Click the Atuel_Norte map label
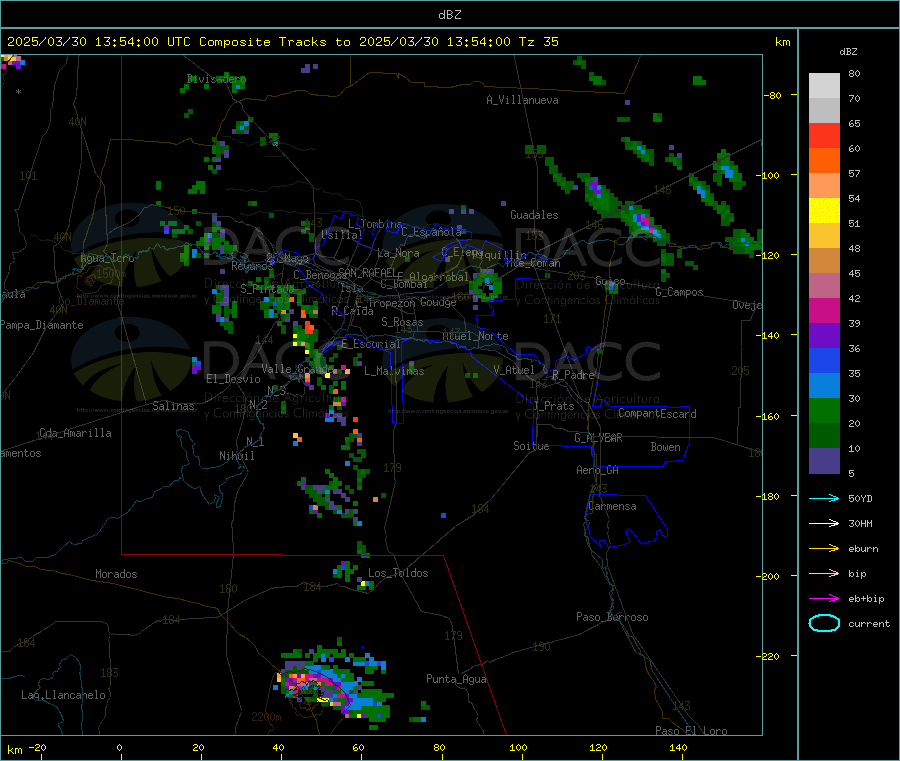This screenshot has width=900, height=761. [x=475, y=336]
